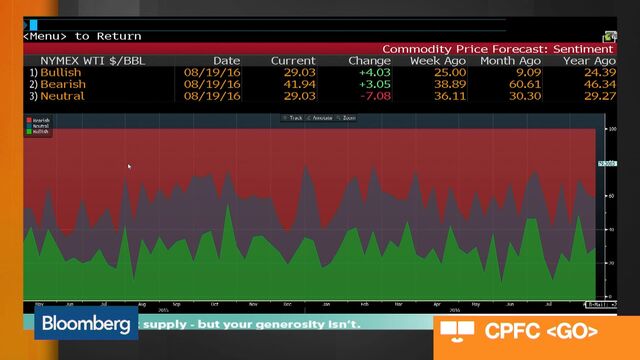Click Bearish year ago value 46.34

pos(600,84)
